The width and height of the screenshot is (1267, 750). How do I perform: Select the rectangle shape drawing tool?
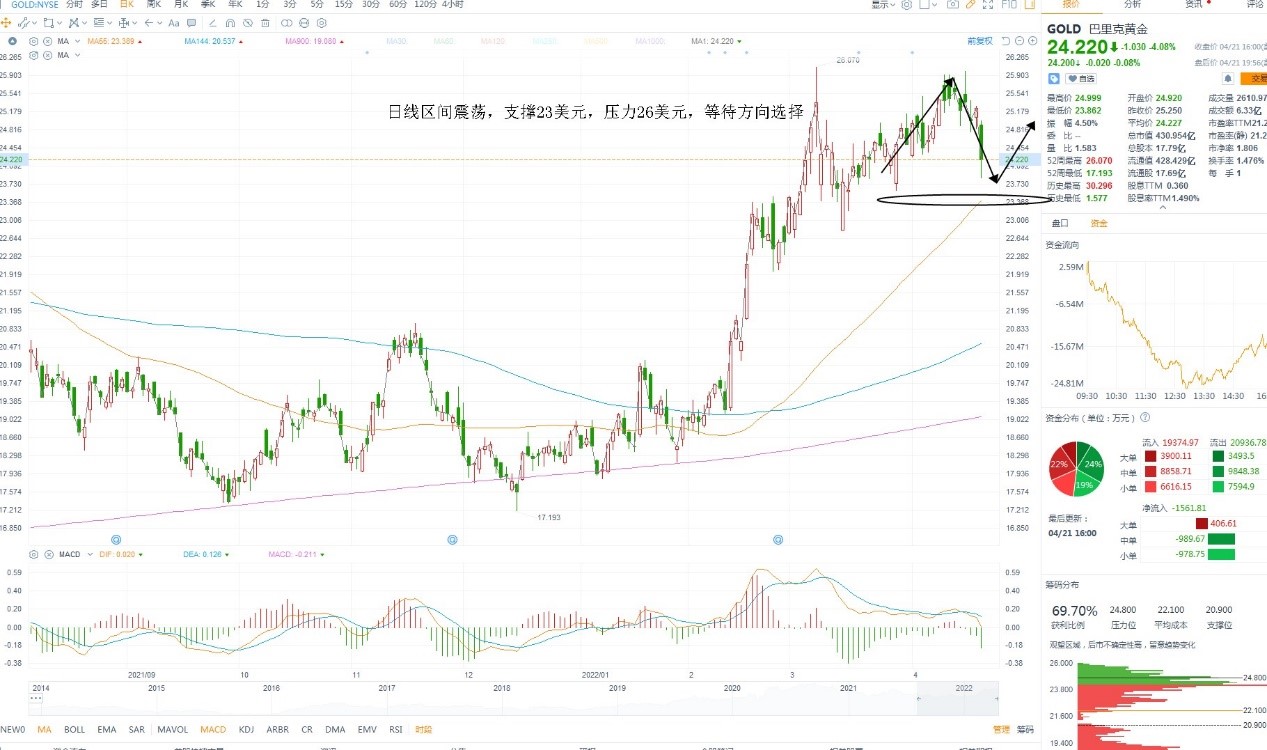coord(48,23)
